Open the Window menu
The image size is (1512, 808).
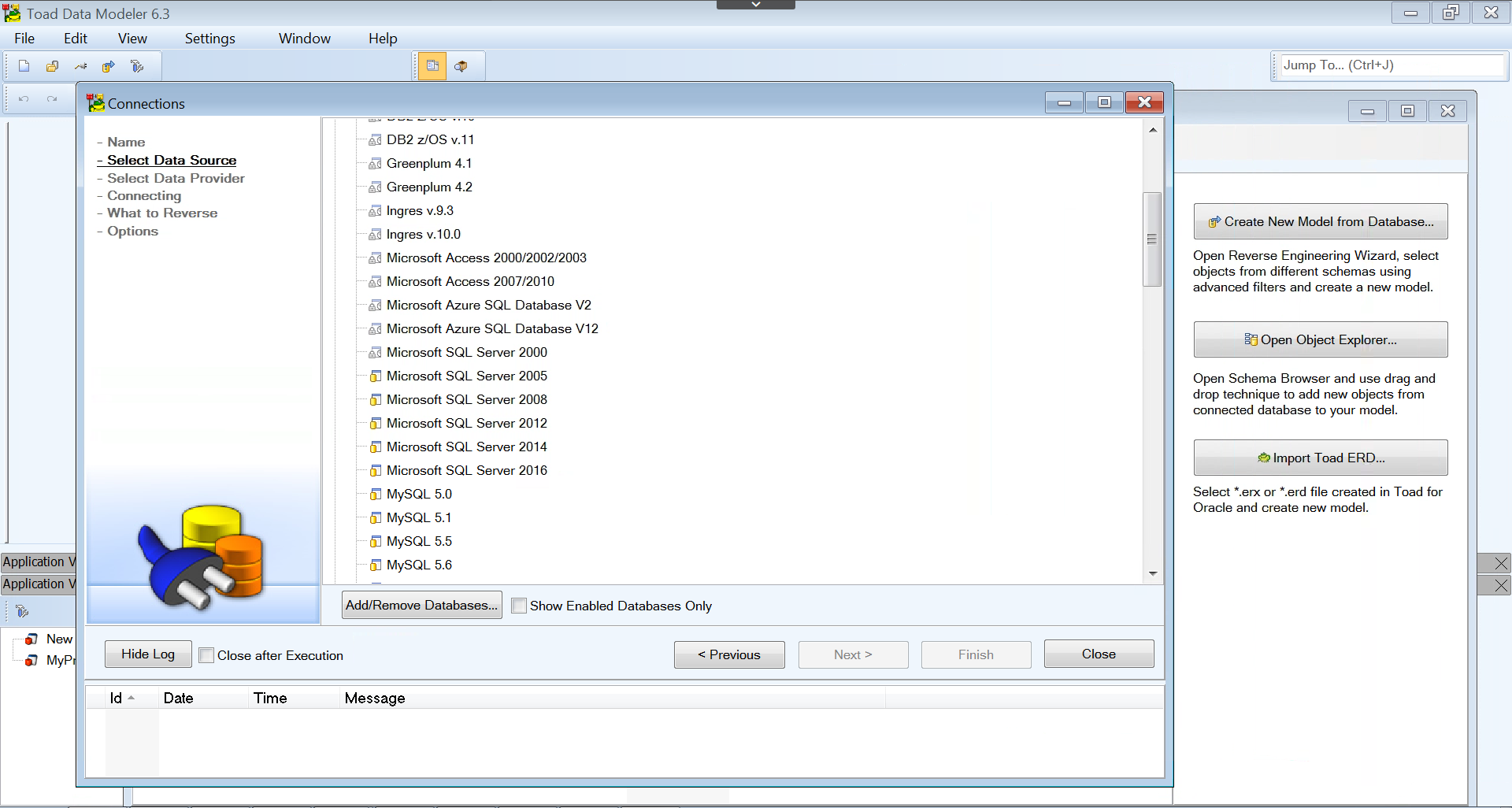pyautogui.click(x=304, y=39)
